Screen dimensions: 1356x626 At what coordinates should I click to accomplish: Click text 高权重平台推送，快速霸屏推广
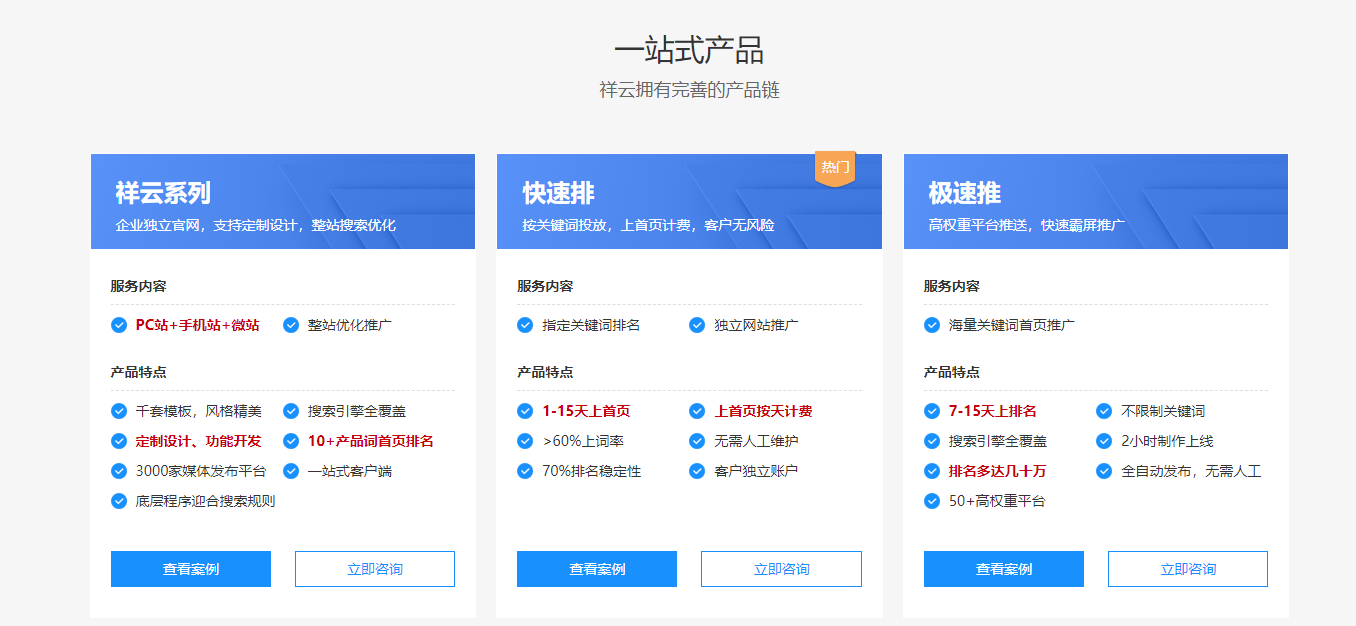click(1027, 225)
